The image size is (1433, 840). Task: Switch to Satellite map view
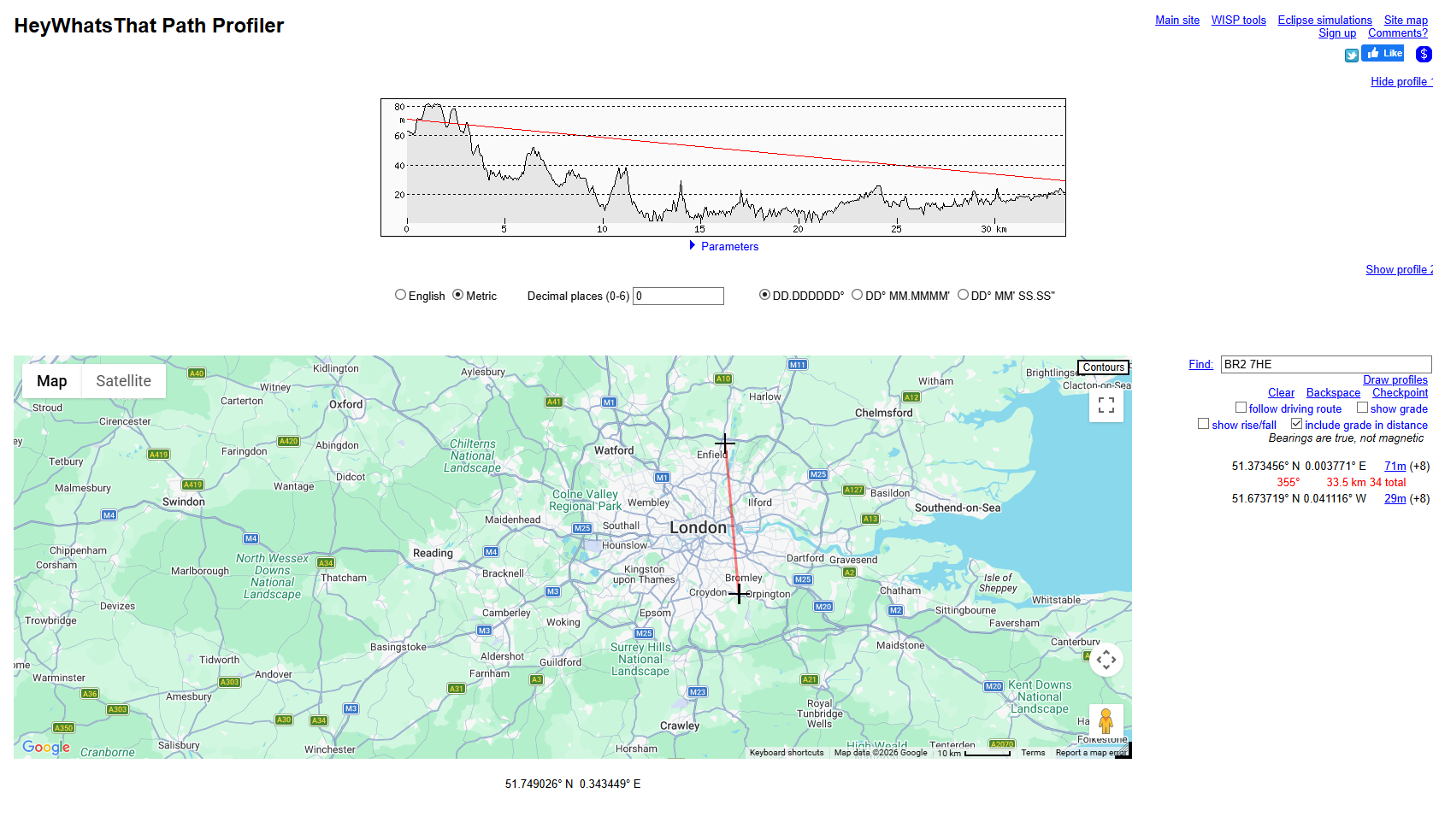click(123, 381)
